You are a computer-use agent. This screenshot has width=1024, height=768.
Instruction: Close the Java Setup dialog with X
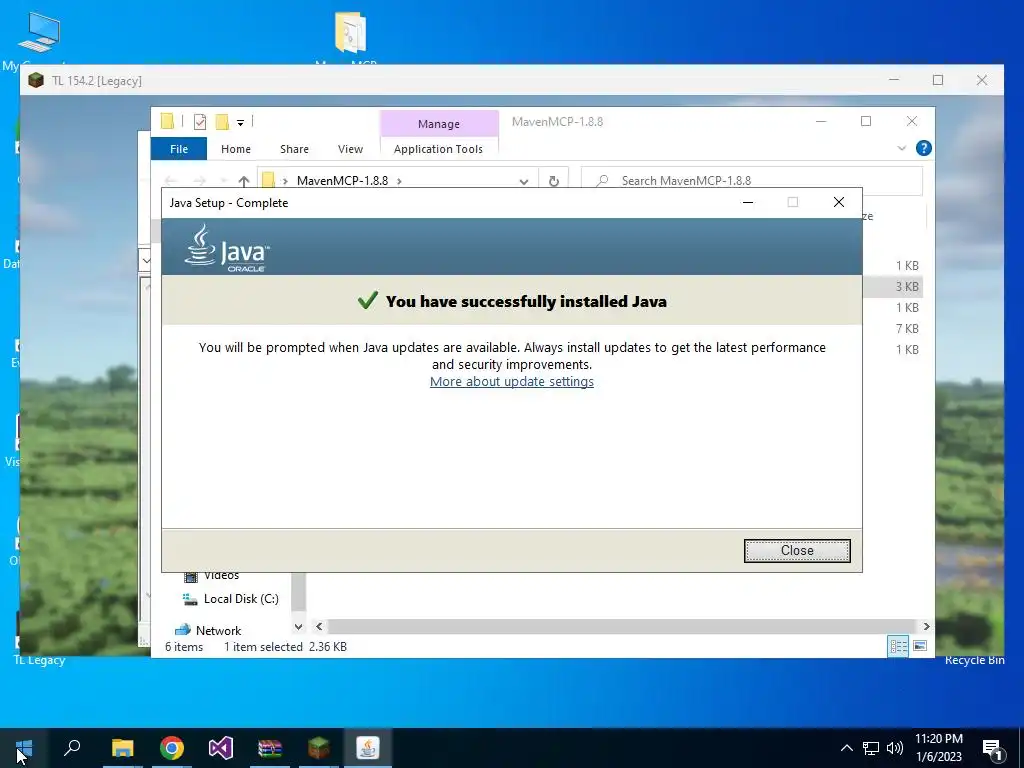(839, 202)
